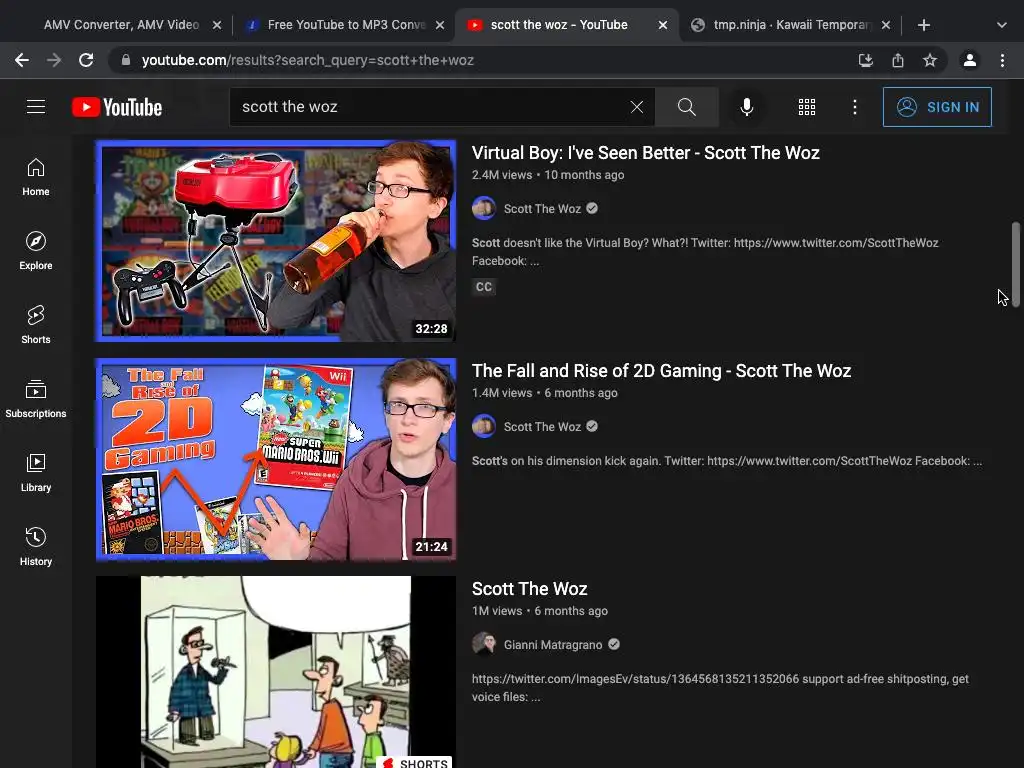Screen dimensions: 1024x768
Task: Close the AMV Converter tab
Action: point(217,25)
